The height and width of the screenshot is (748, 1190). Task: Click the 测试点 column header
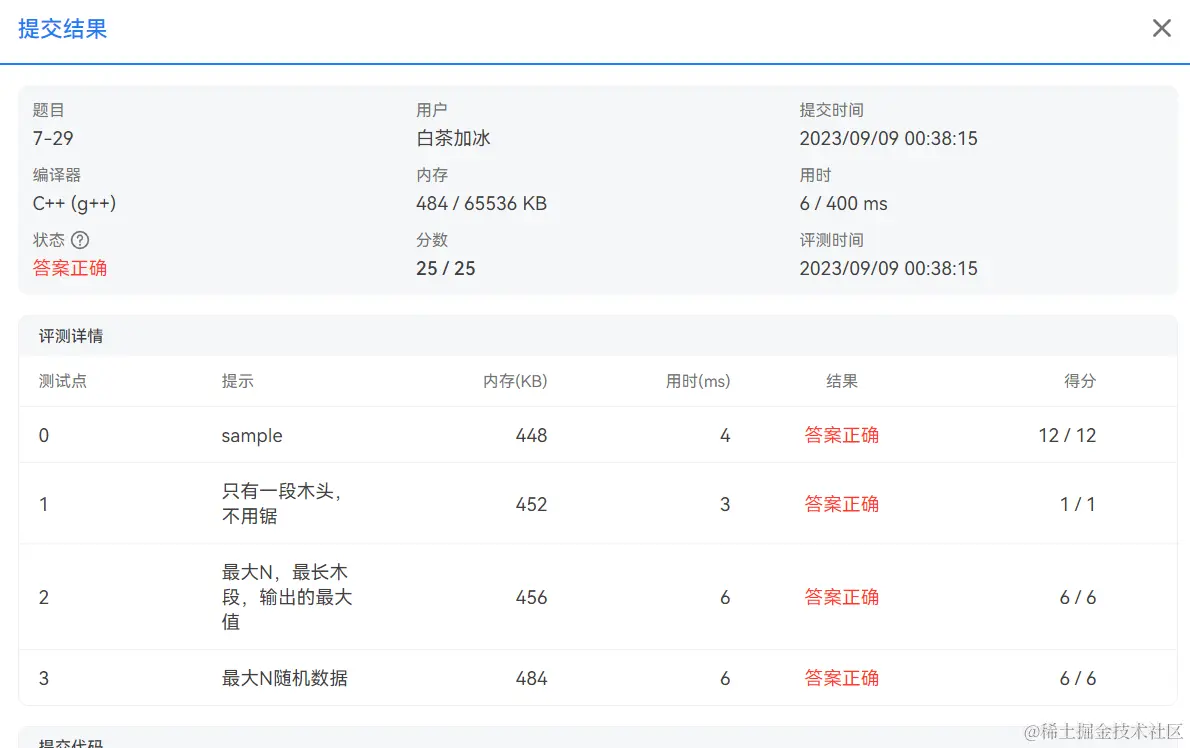[63, 381]
